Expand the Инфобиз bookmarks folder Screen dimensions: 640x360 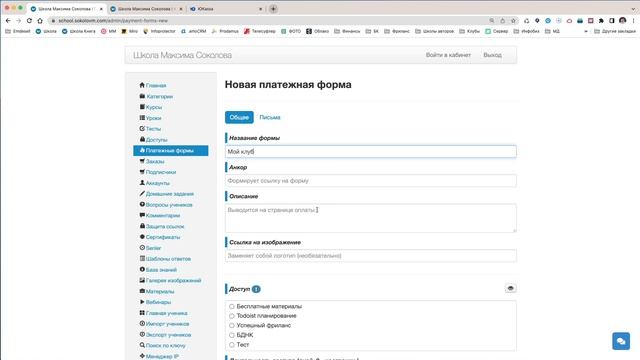point(526,31)
